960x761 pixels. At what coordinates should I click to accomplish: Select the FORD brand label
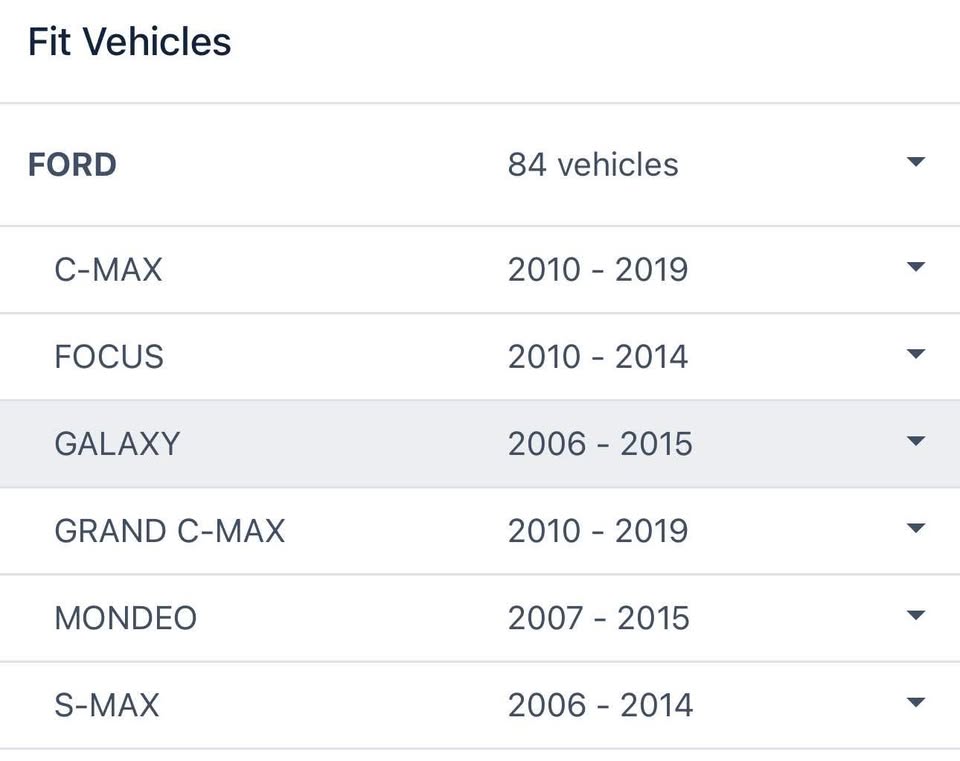(72, 165)
